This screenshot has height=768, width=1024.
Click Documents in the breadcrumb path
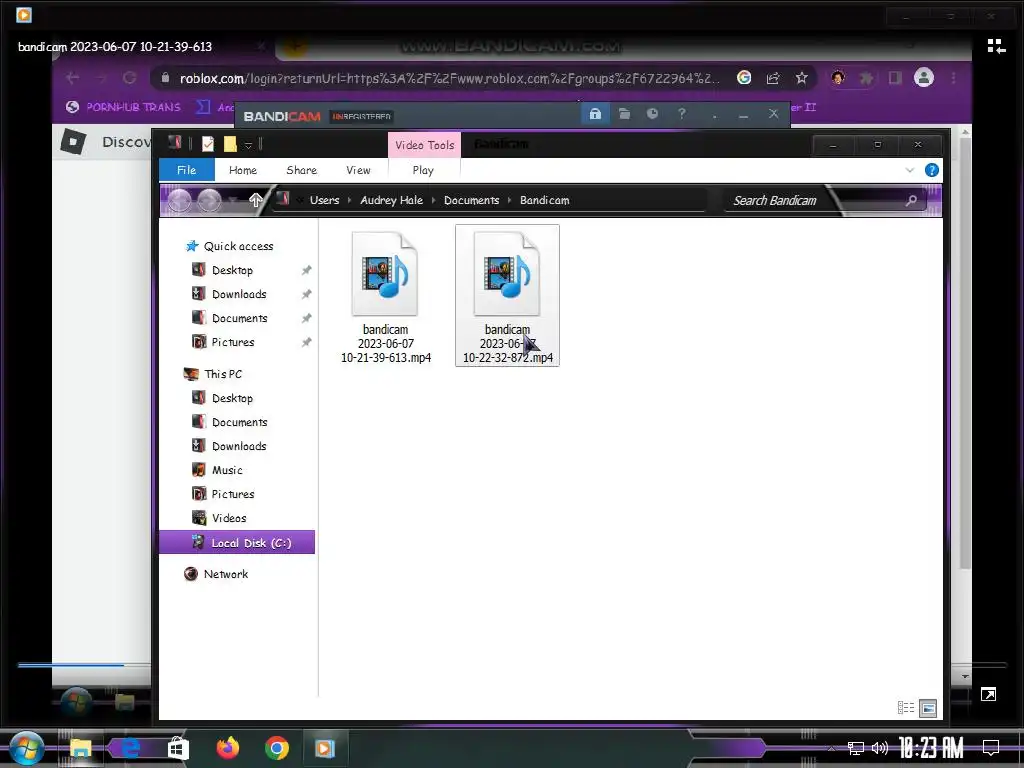click(x=472, y=200)
